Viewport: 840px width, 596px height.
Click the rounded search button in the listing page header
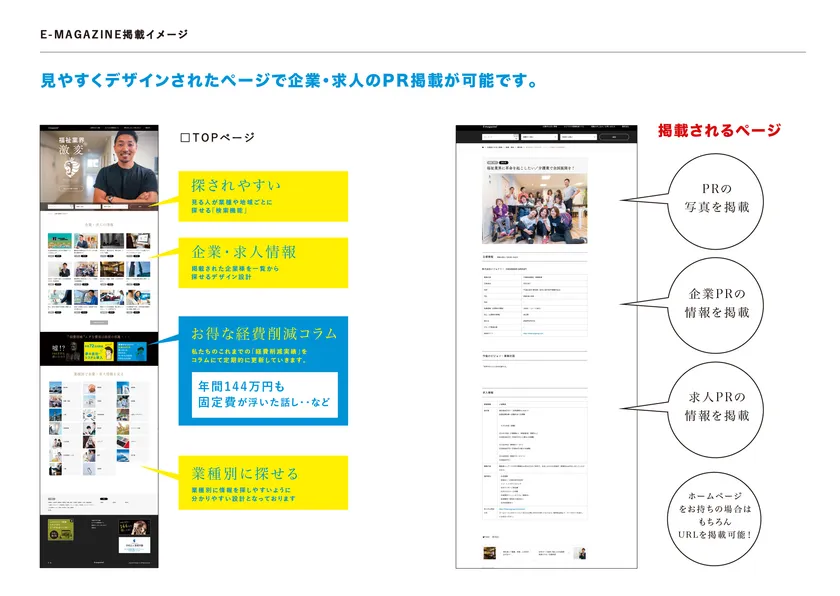614,137
